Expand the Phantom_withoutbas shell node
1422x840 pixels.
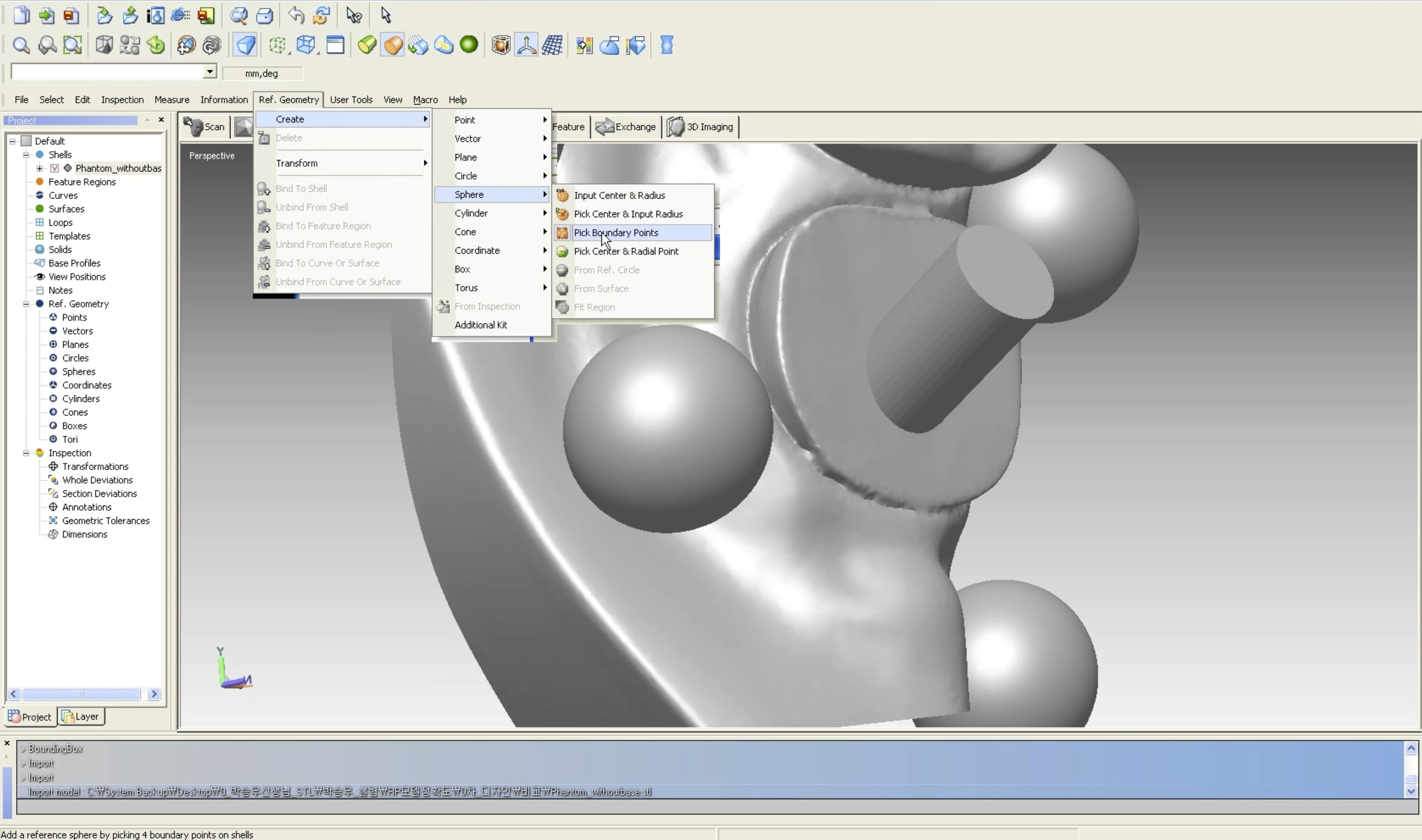pos(40,168)
